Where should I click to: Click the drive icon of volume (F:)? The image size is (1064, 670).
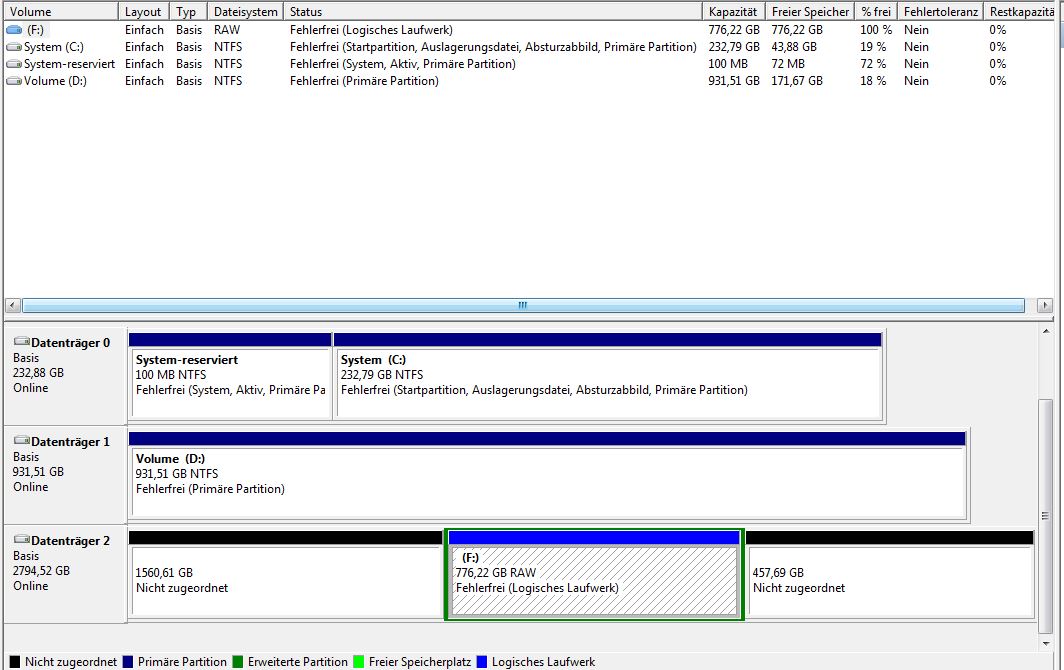point(14,30)
